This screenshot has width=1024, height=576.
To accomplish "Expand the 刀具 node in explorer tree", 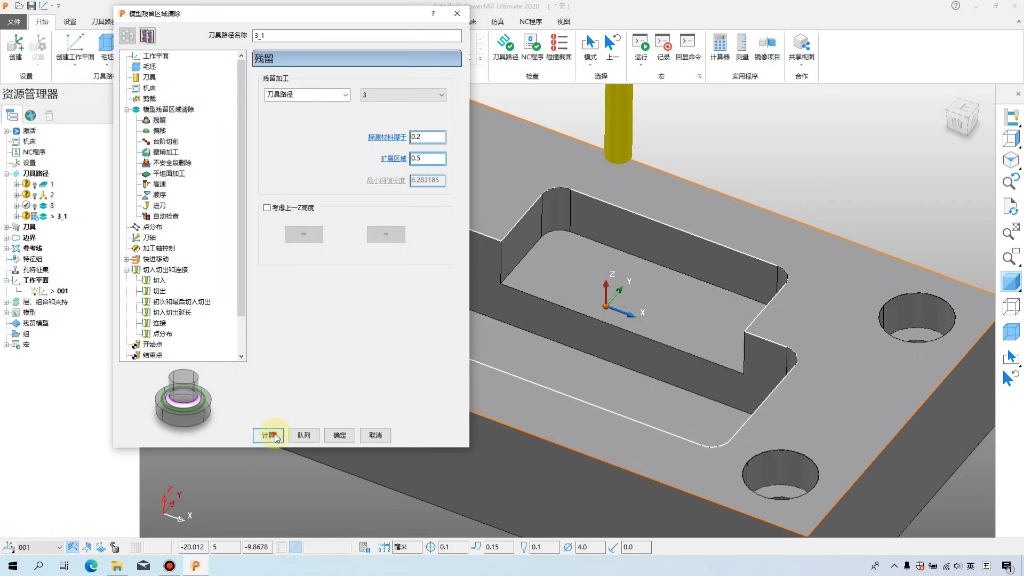I will pyautogui.click(x=7, y=227).
